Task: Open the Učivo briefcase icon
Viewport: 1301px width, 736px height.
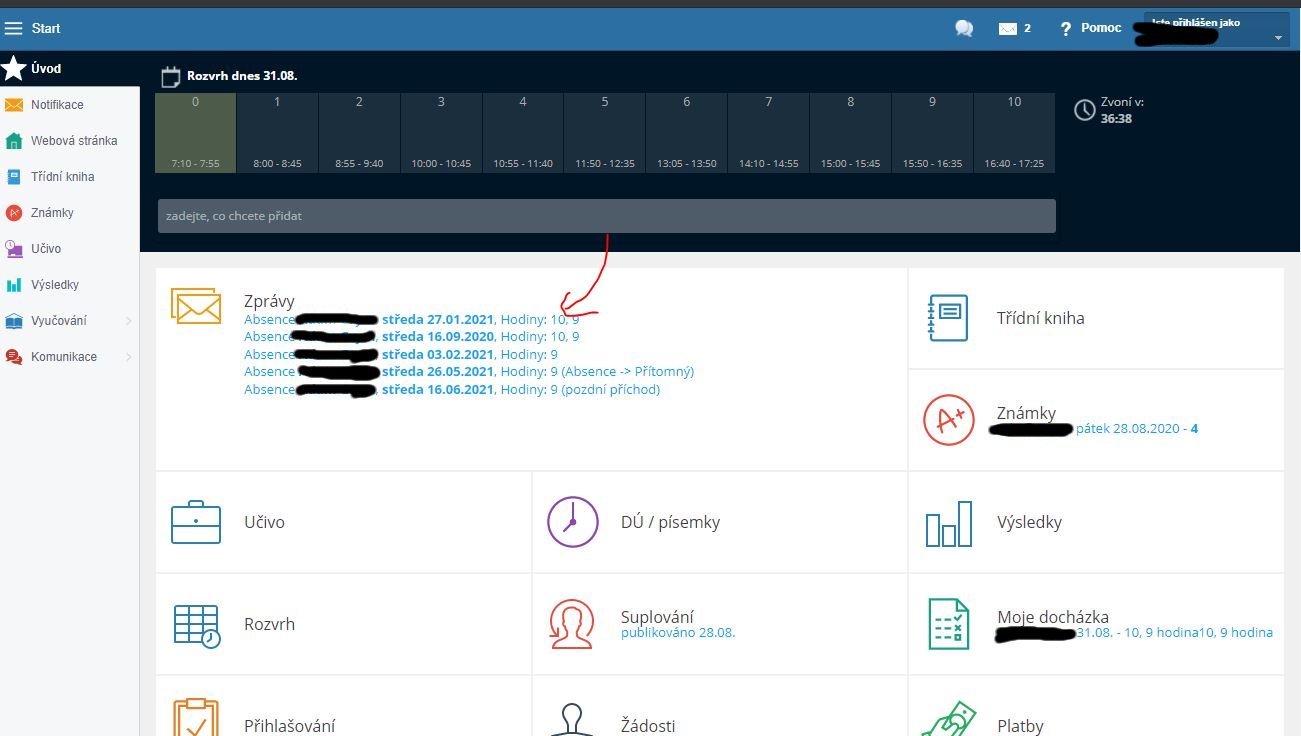Action: point(196,522)
